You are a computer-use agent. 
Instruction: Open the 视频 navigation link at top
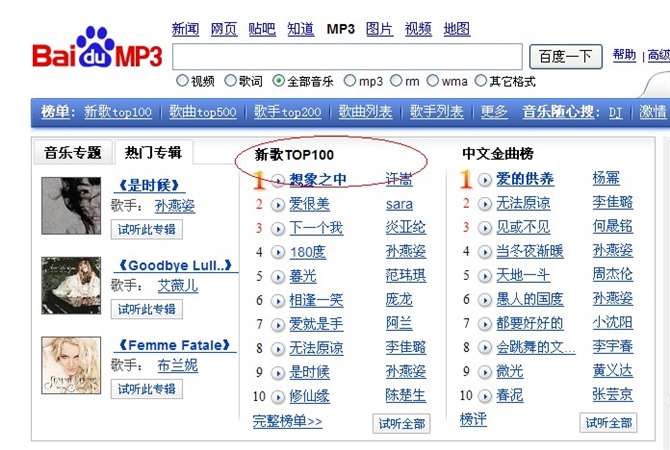(x=418, y=29)
